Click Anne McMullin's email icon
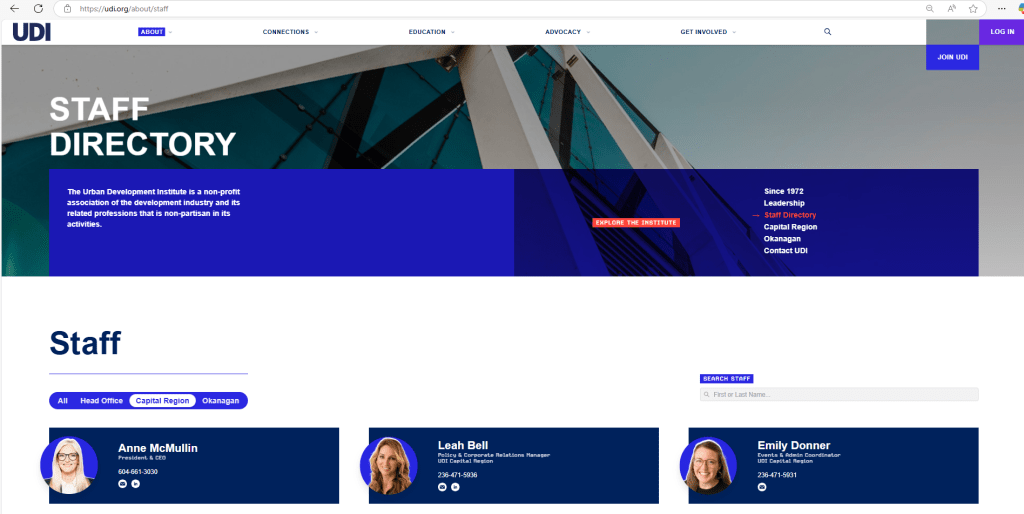This screenshot has width=1024, height=514. pyautogui.click(x=123, y=484)
